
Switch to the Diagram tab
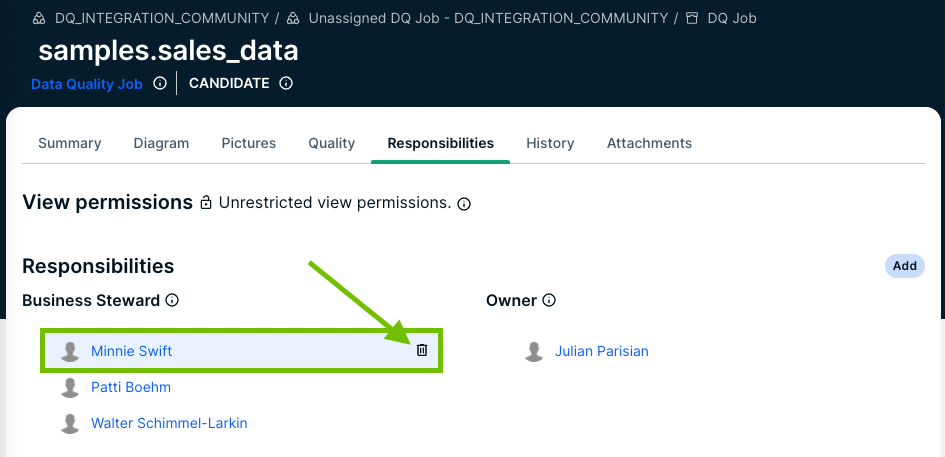click(161, 143)
